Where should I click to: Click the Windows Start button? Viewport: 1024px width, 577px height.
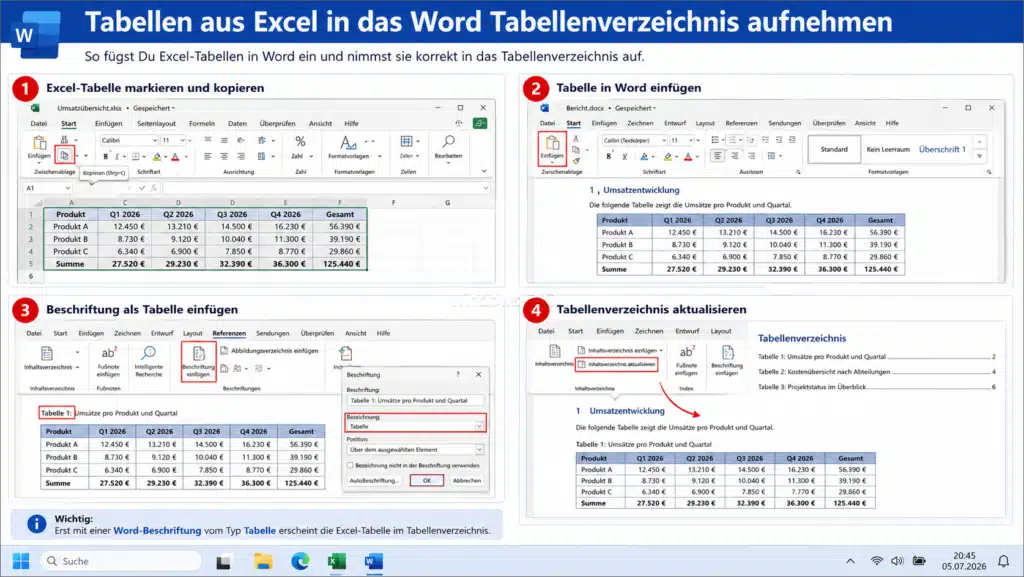21,561
